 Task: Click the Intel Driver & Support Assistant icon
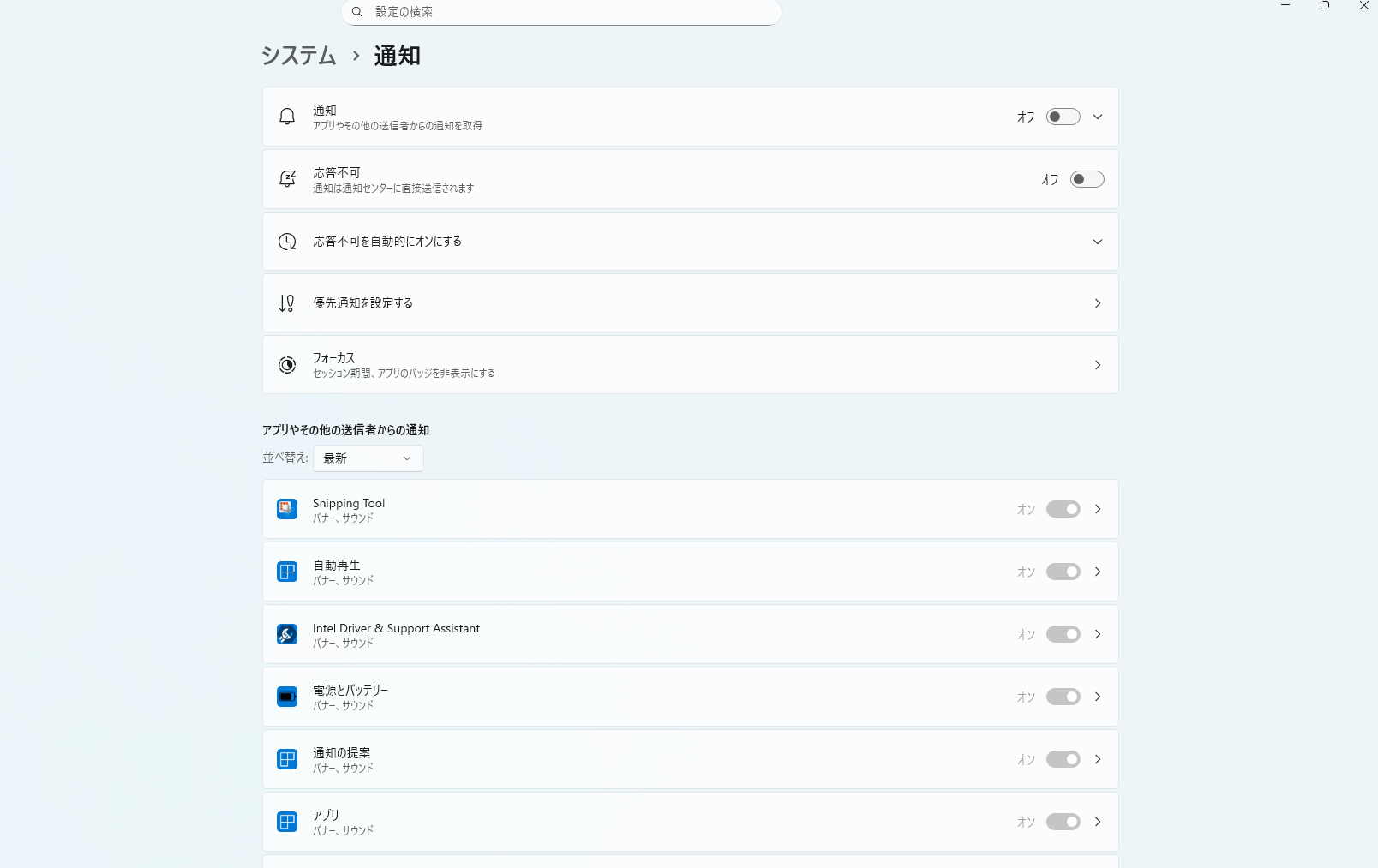click(287, 634)
